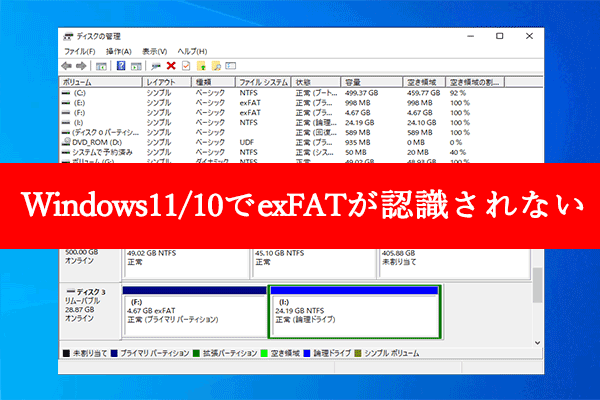600x400 pixels.
Task: Click the 正常 (ブート... status cell
Action: coord(316,93)
